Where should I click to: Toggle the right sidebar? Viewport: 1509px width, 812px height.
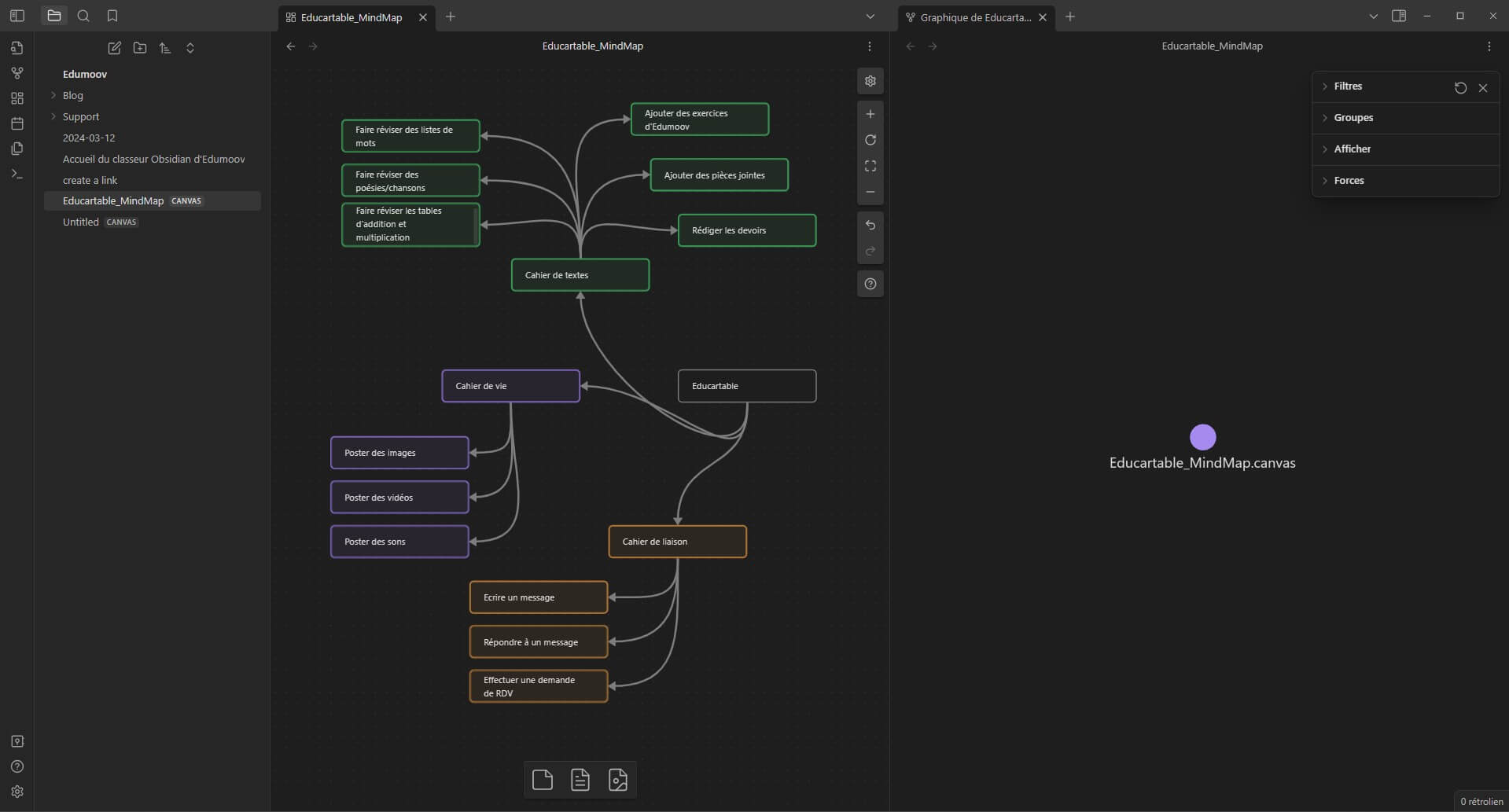(x=1399, y=16)
